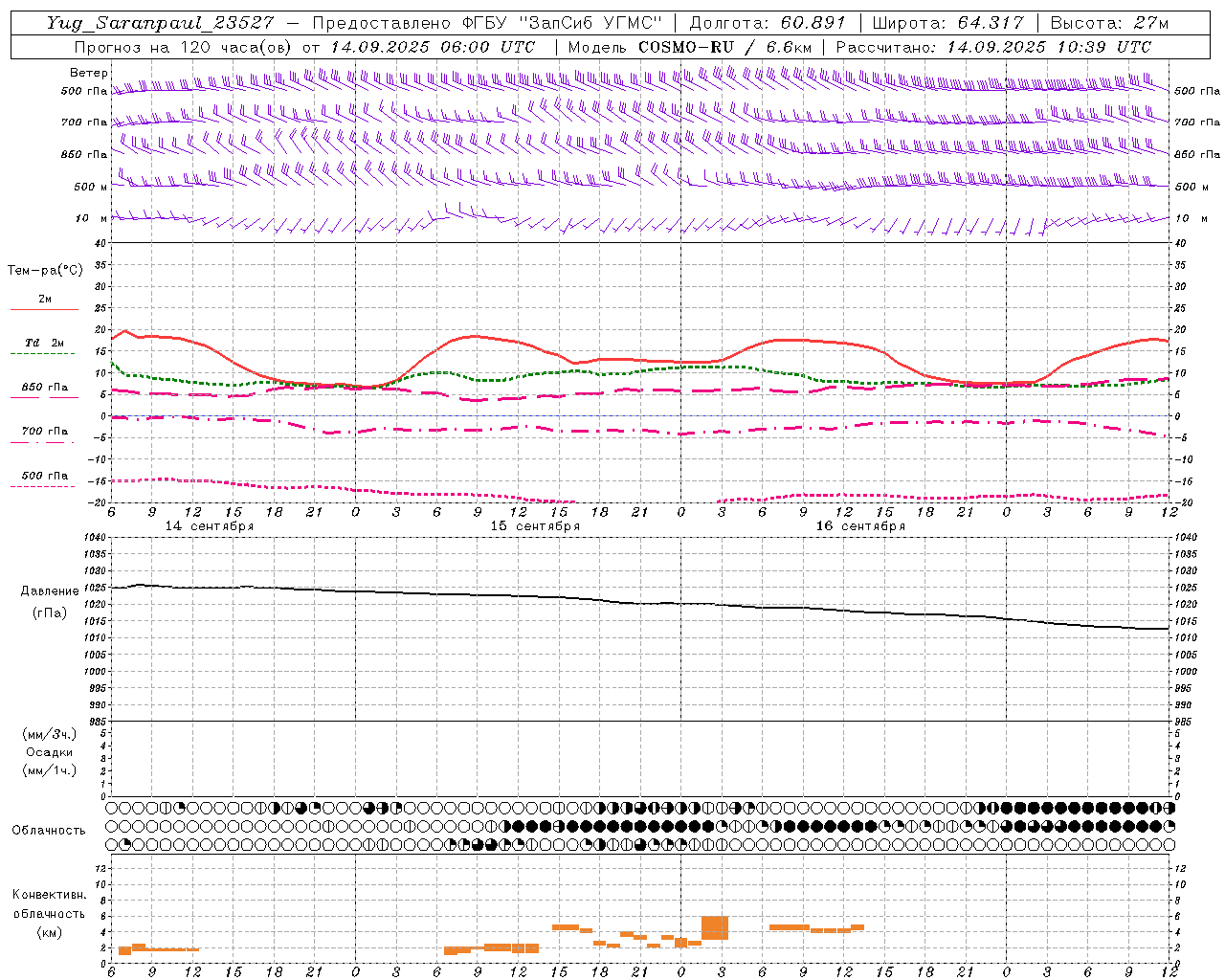The image size is (1225, 980).
Task: Click the date label '16 сентября'
Action: coord(860,526)
